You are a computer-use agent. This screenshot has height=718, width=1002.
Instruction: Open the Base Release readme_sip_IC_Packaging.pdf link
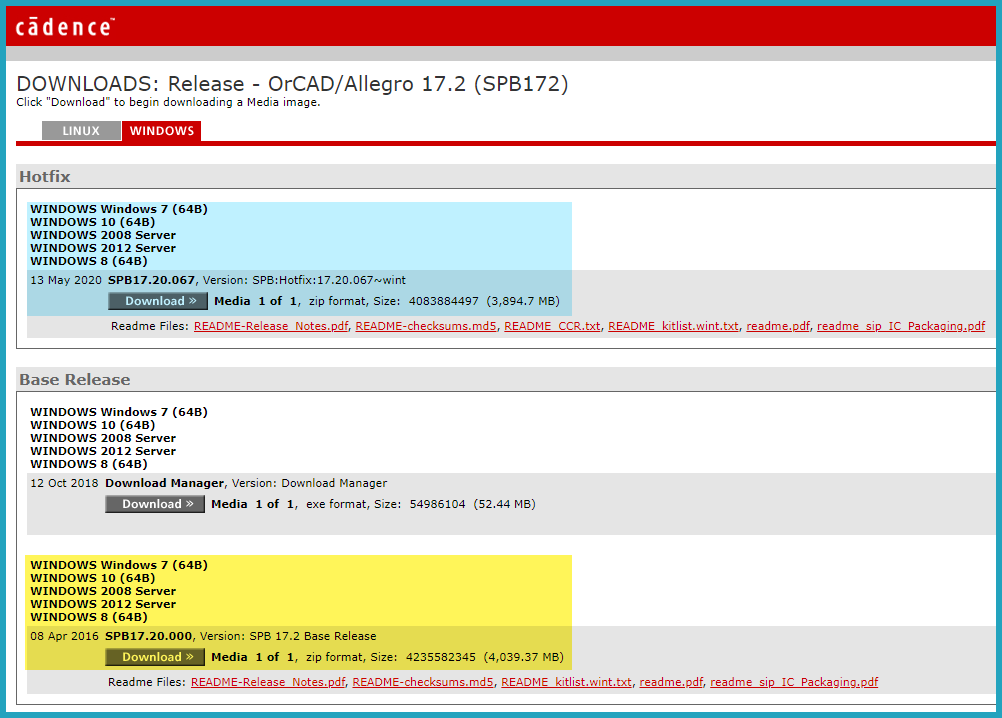(x=794, y=682)
